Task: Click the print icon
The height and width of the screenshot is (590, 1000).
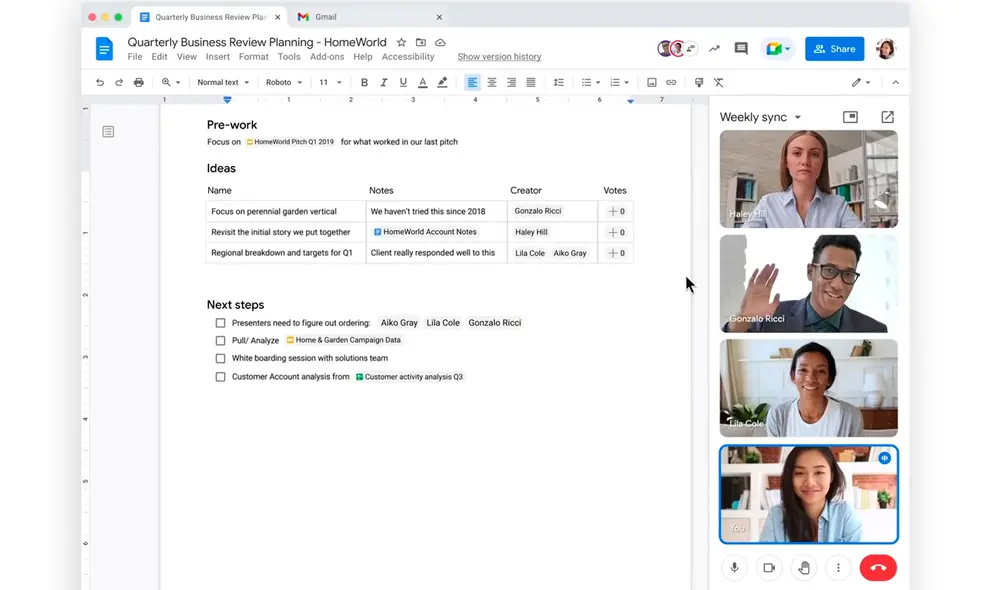Action: coord(138,82)
